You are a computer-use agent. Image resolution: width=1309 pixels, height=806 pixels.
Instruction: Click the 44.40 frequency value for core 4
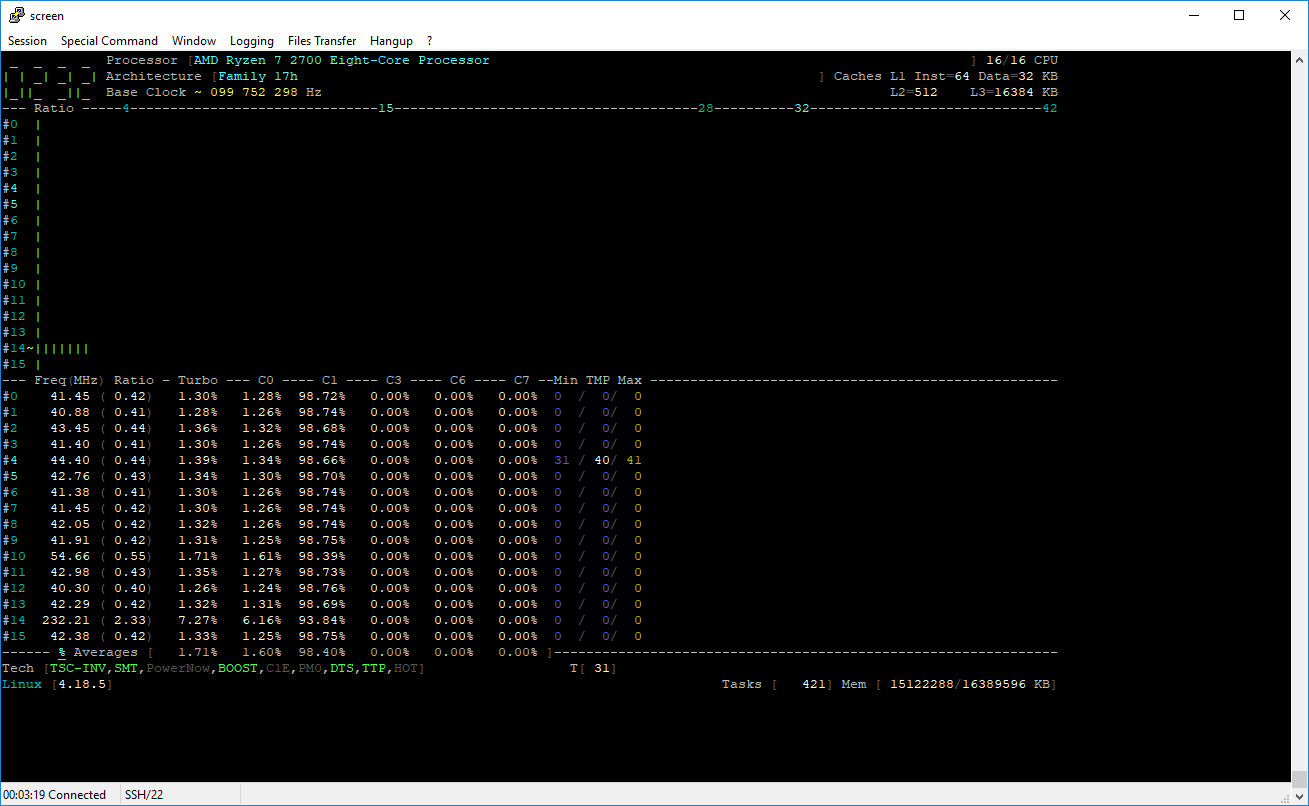click(x=70, y=460)
